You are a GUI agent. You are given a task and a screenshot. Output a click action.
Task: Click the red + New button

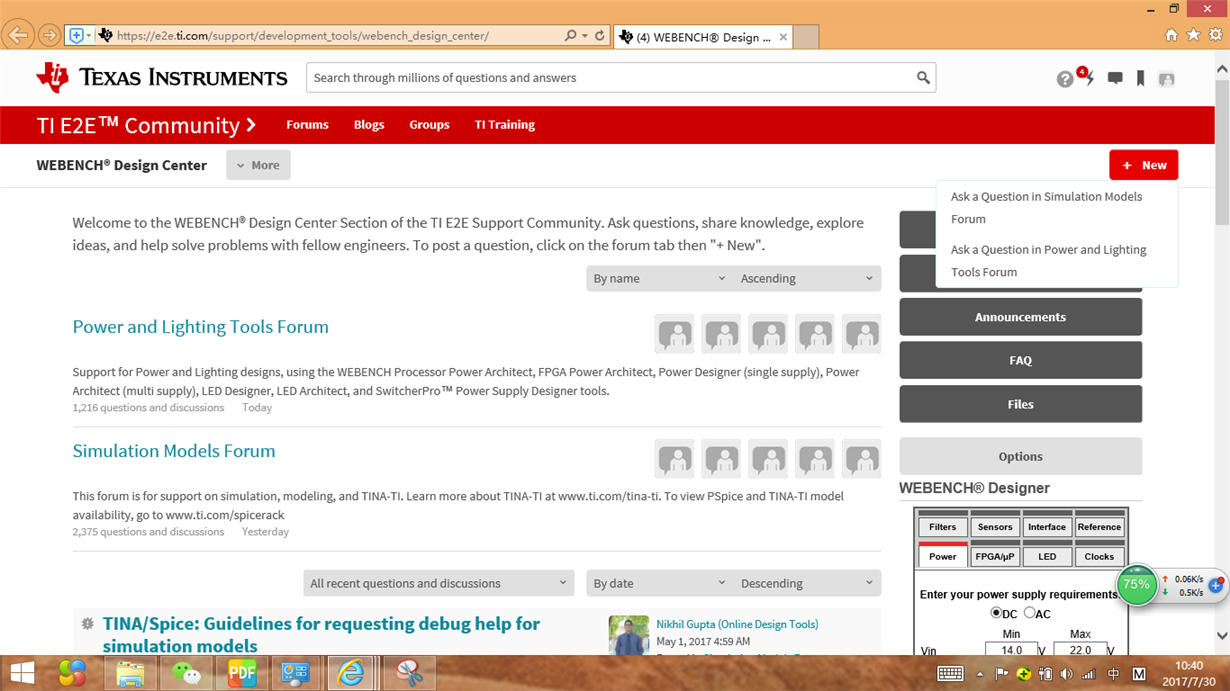(x=1144, y=165)
